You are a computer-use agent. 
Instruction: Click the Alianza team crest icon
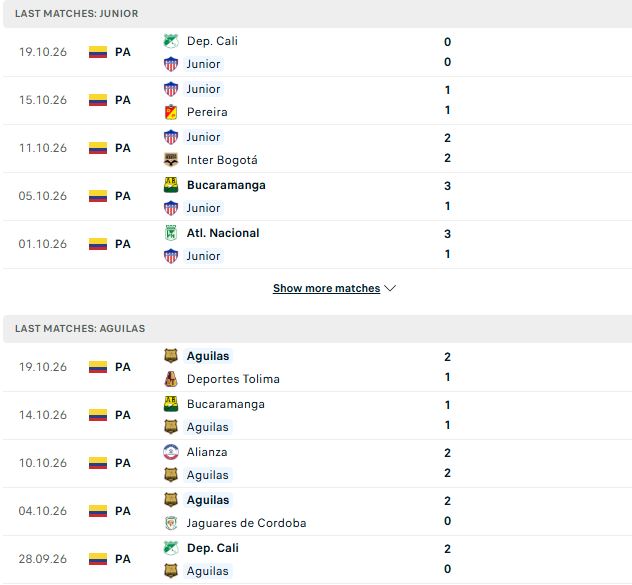pos(171,452)
